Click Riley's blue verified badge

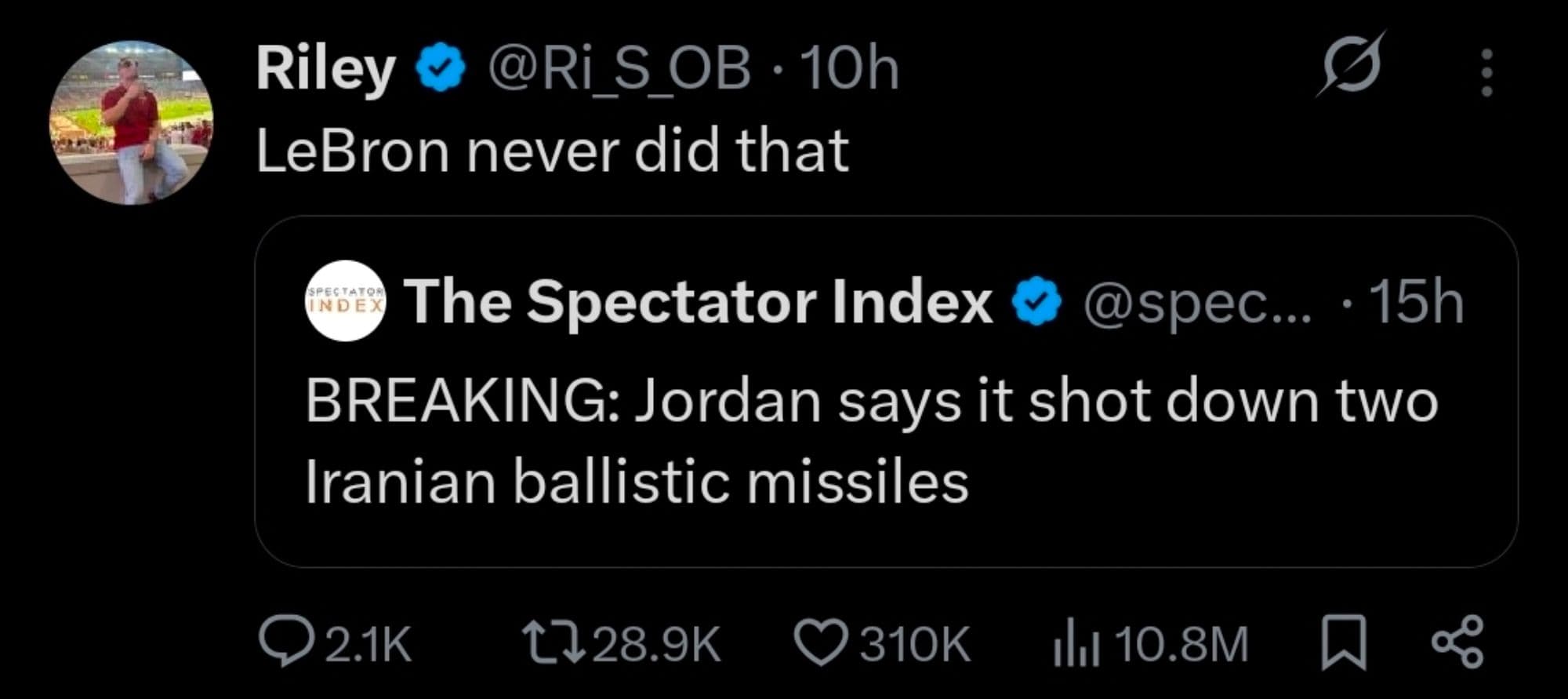point(441,69)
